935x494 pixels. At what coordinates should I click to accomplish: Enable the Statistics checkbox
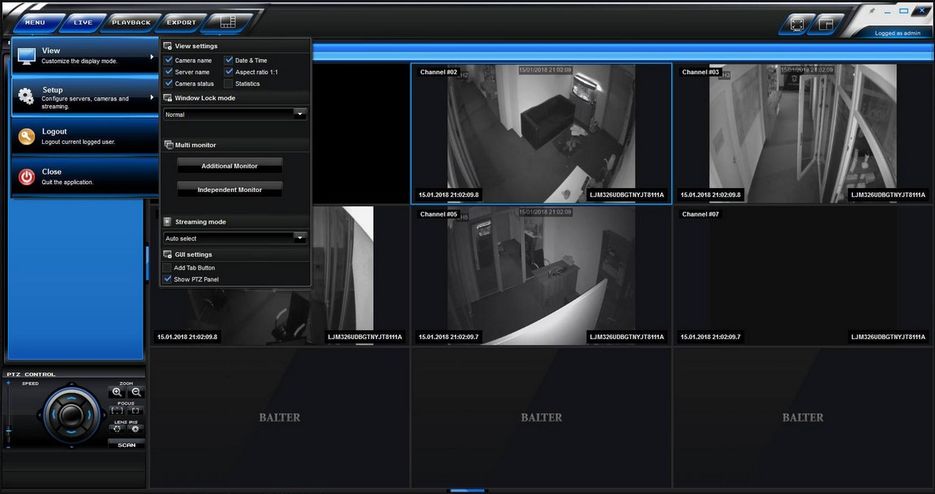click(228, 84)
